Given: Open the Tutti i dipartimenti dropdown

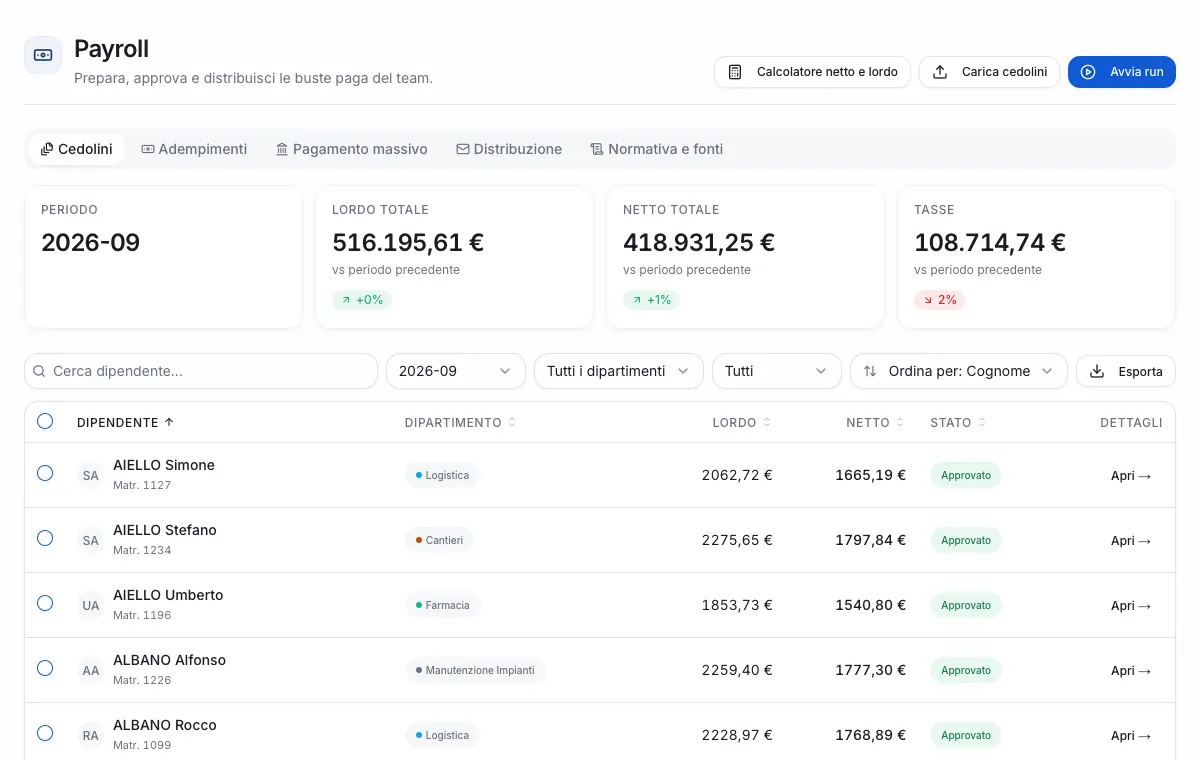Looking at the screenshot, I should (x=619, y=371).
